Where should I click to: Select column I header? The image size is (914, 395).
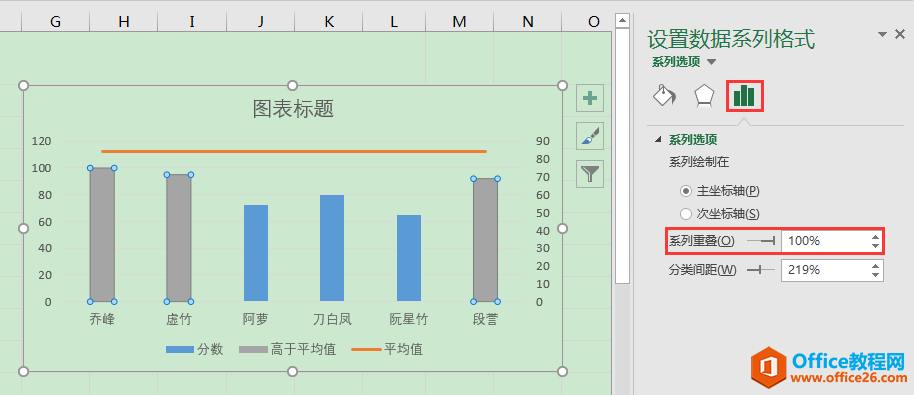point(192,22)
